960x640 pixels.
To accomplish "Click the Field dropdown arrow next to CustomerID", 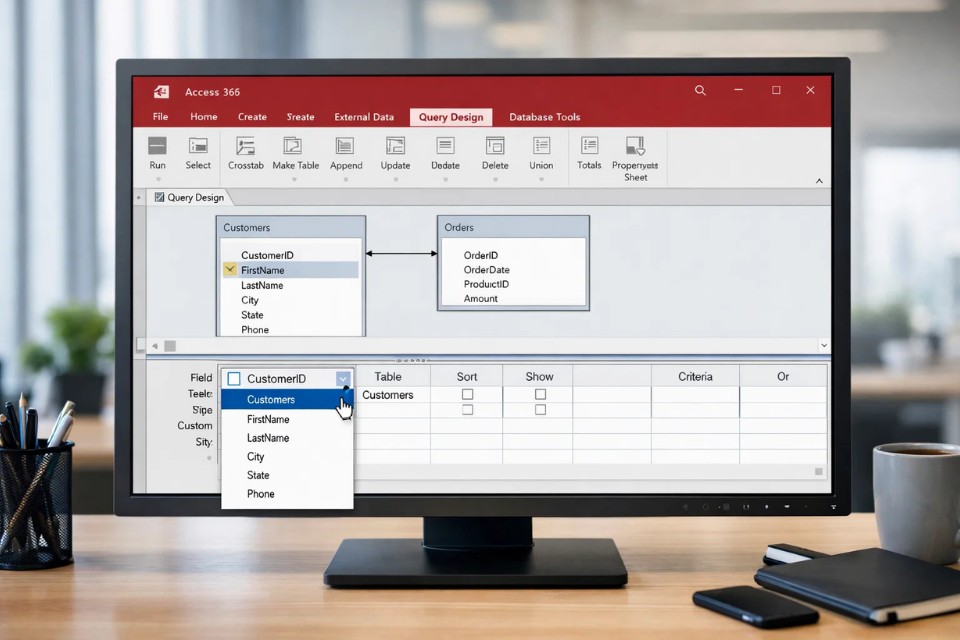I will tap(343, 379).
